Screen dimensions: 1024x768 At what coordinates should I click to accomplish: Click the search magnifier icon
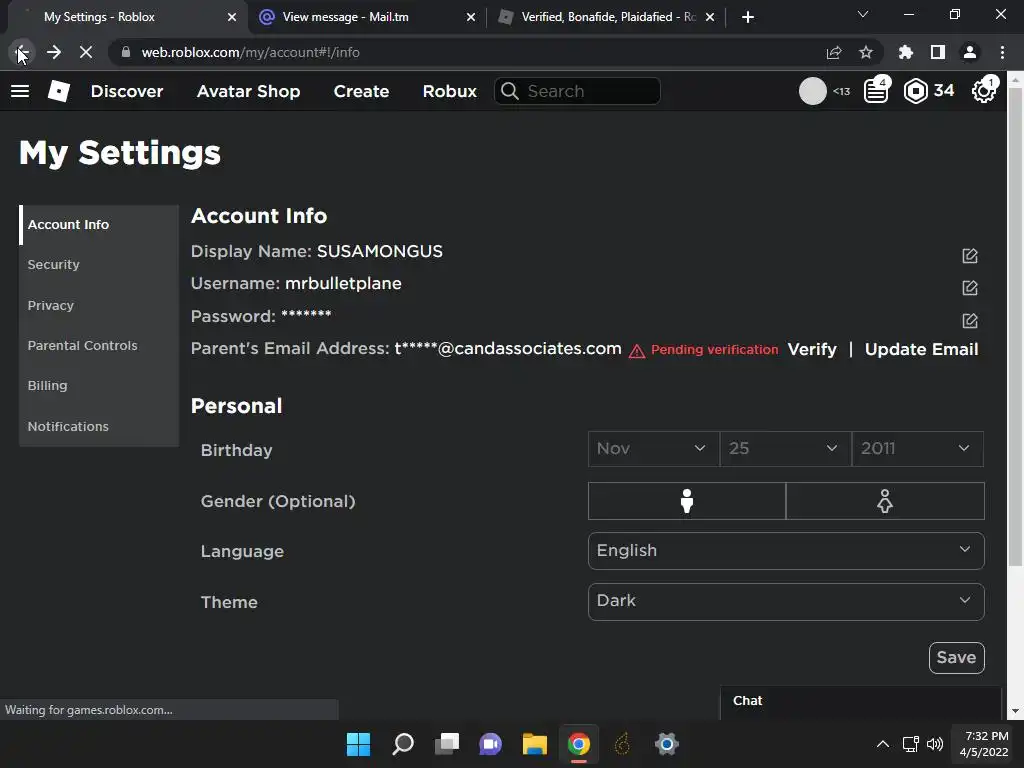click(x=510, y=91)
